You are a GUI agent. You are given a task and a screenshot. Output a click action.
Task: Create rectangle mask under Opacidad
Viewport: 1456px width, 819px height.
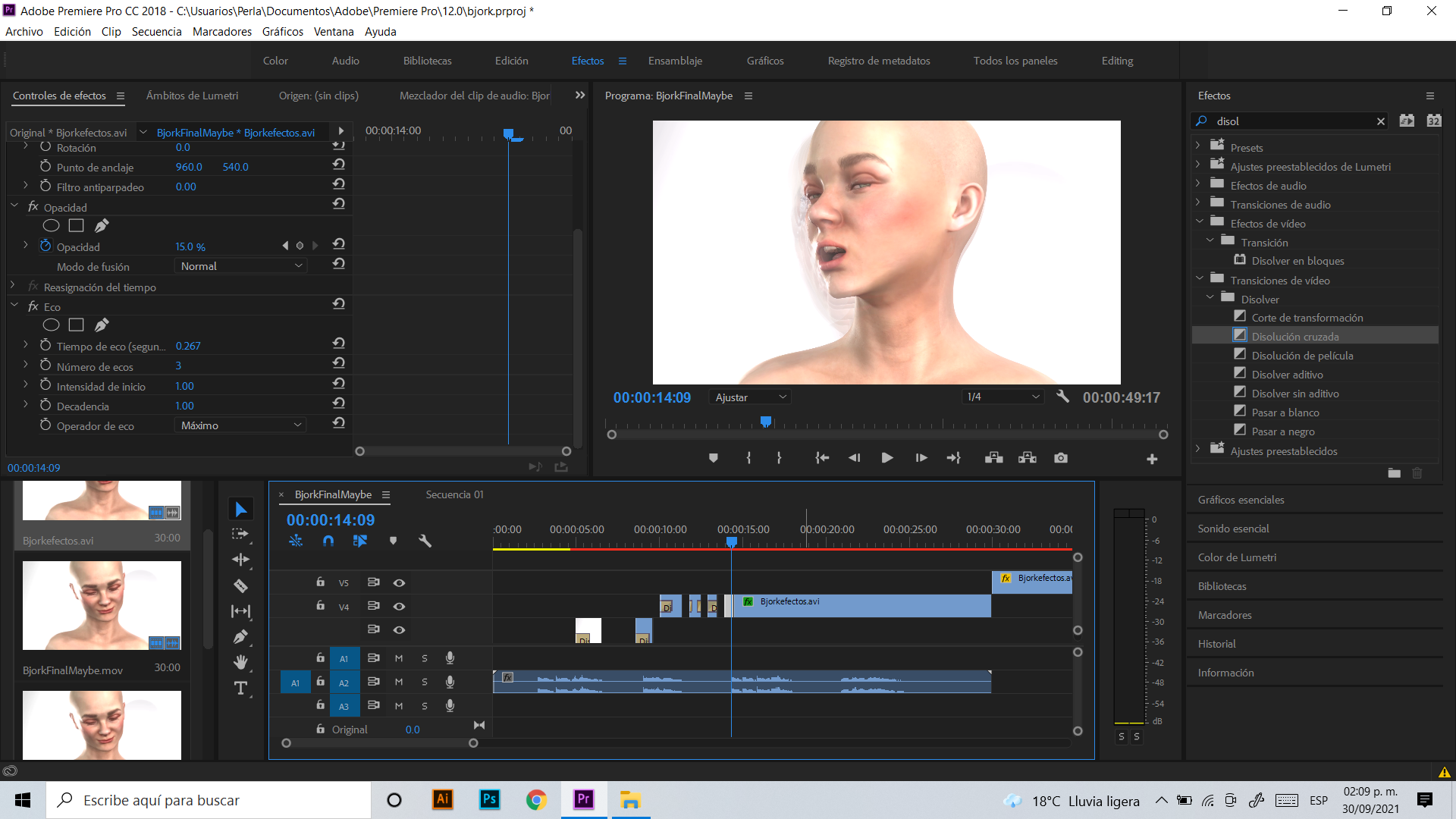pyautogui.click(x=76, y=225)
